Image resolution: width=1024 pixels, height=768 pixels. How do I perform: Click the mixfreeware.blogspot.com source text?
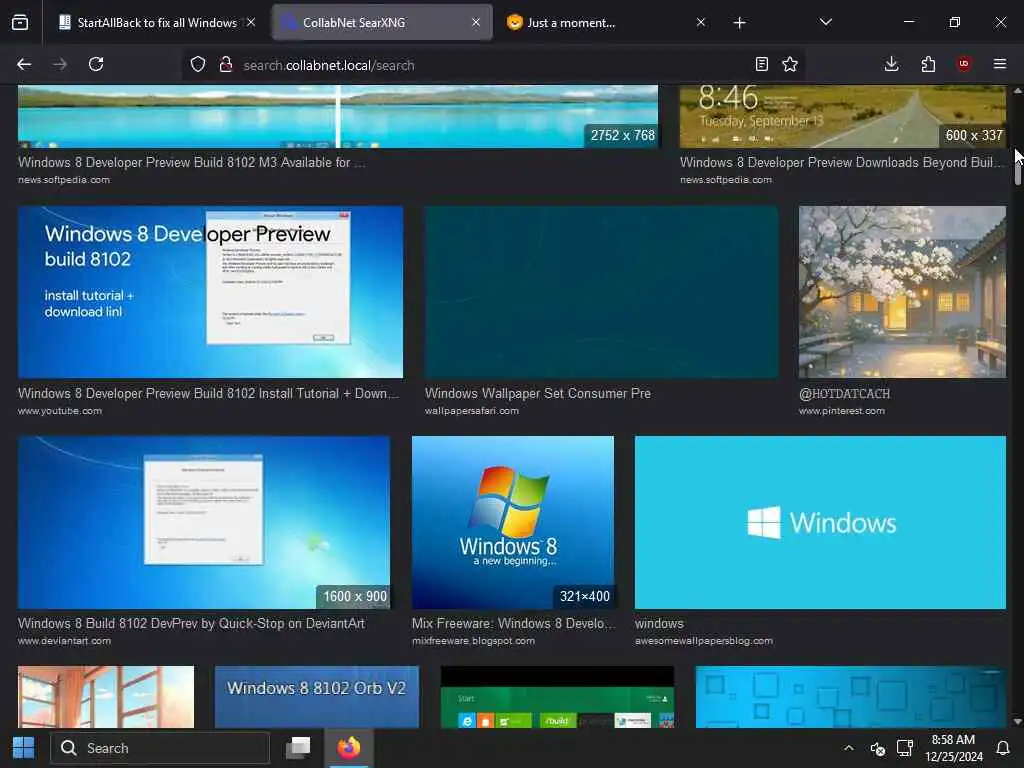click(473, 641)
